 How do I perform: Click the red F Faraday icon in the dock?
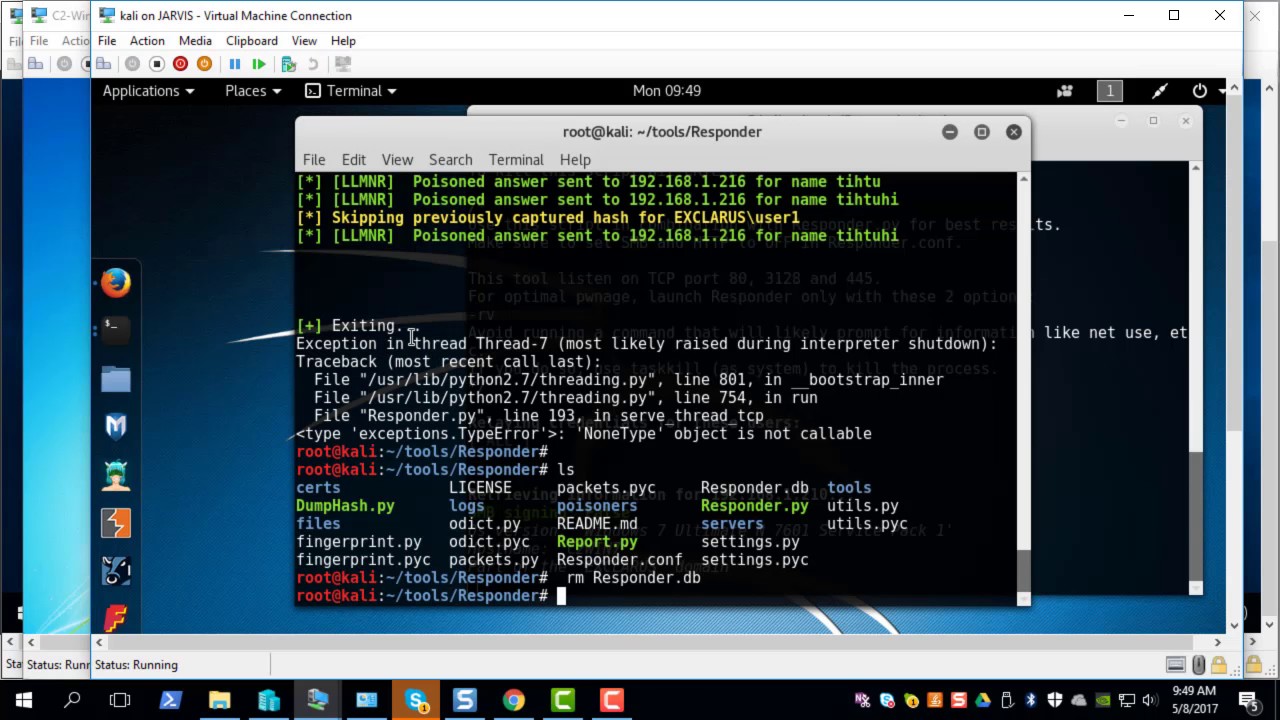[x=116, y=617]
